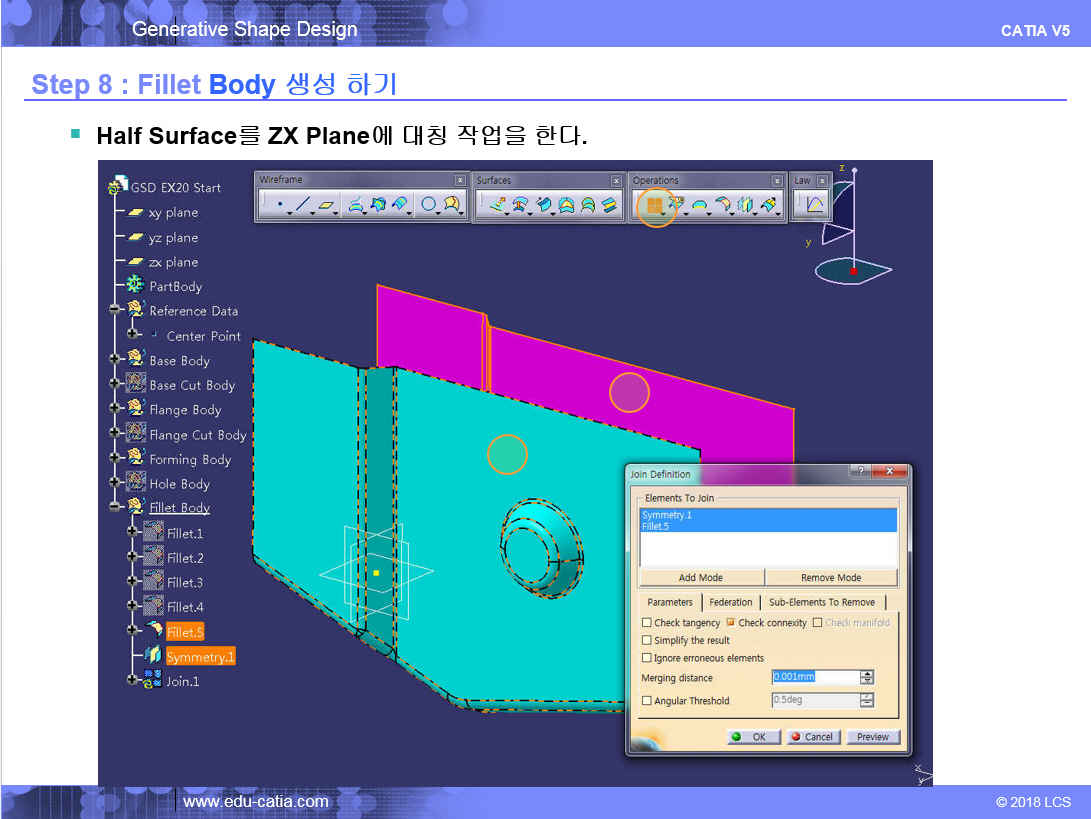Expand the Base Body tree node
Viewport: 1091px width, 819px height.
pos(115,360)
